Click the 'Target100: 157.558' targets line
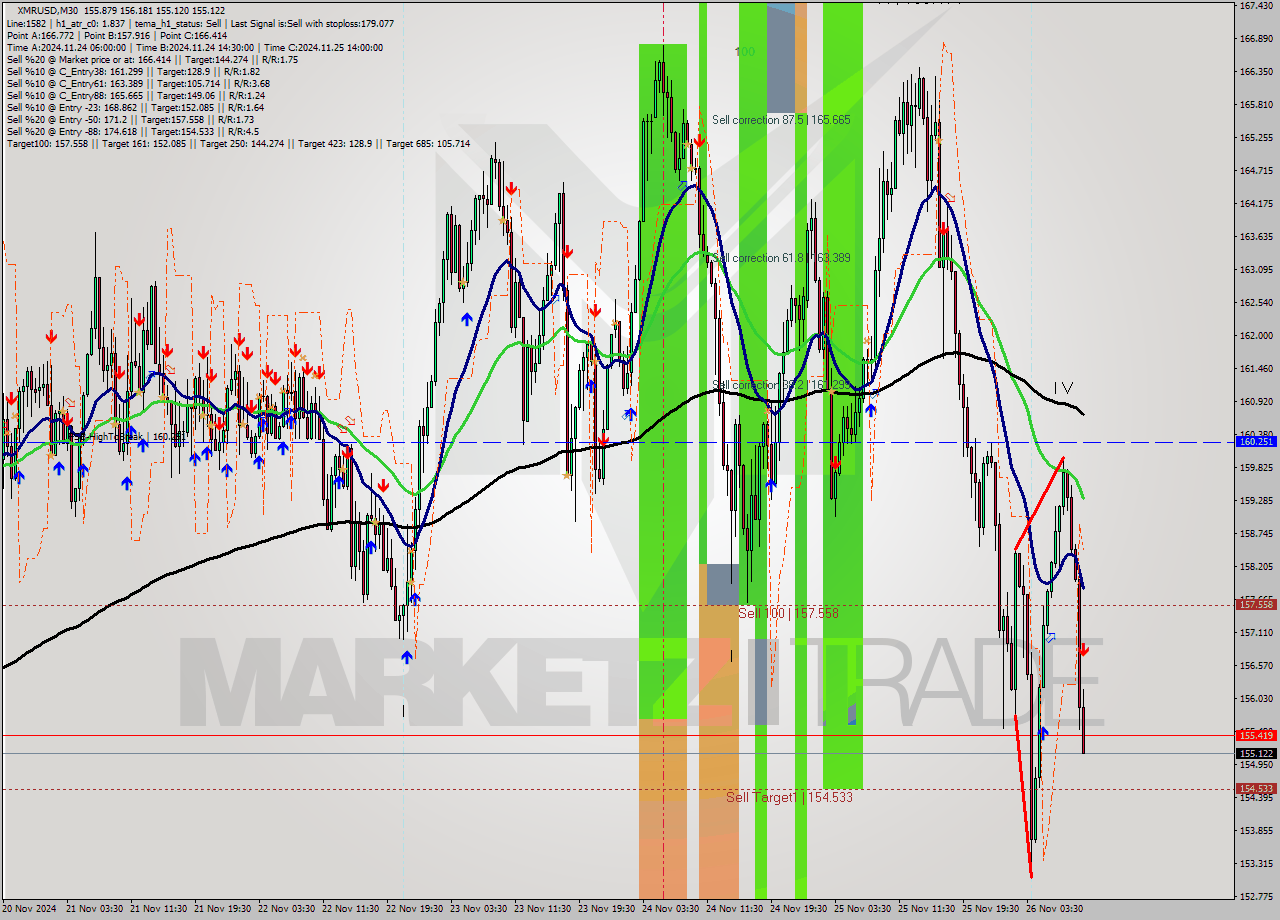Screen dimensions: 1280x920 coord(238,143)
